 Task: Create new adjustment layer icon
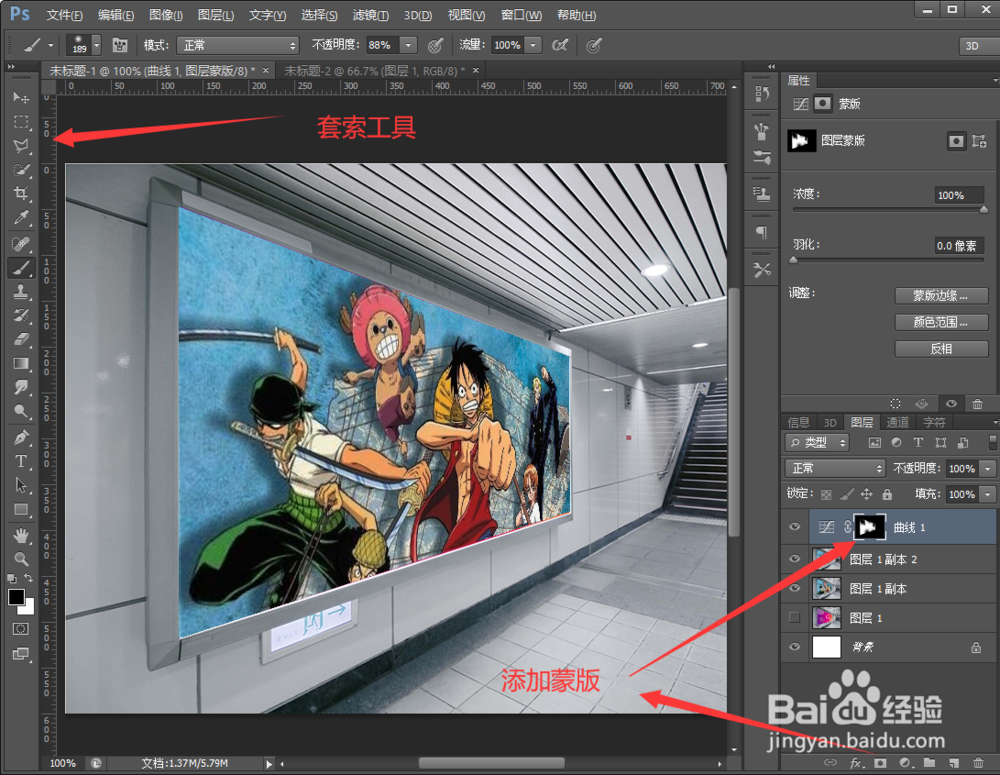pos(905,762)
